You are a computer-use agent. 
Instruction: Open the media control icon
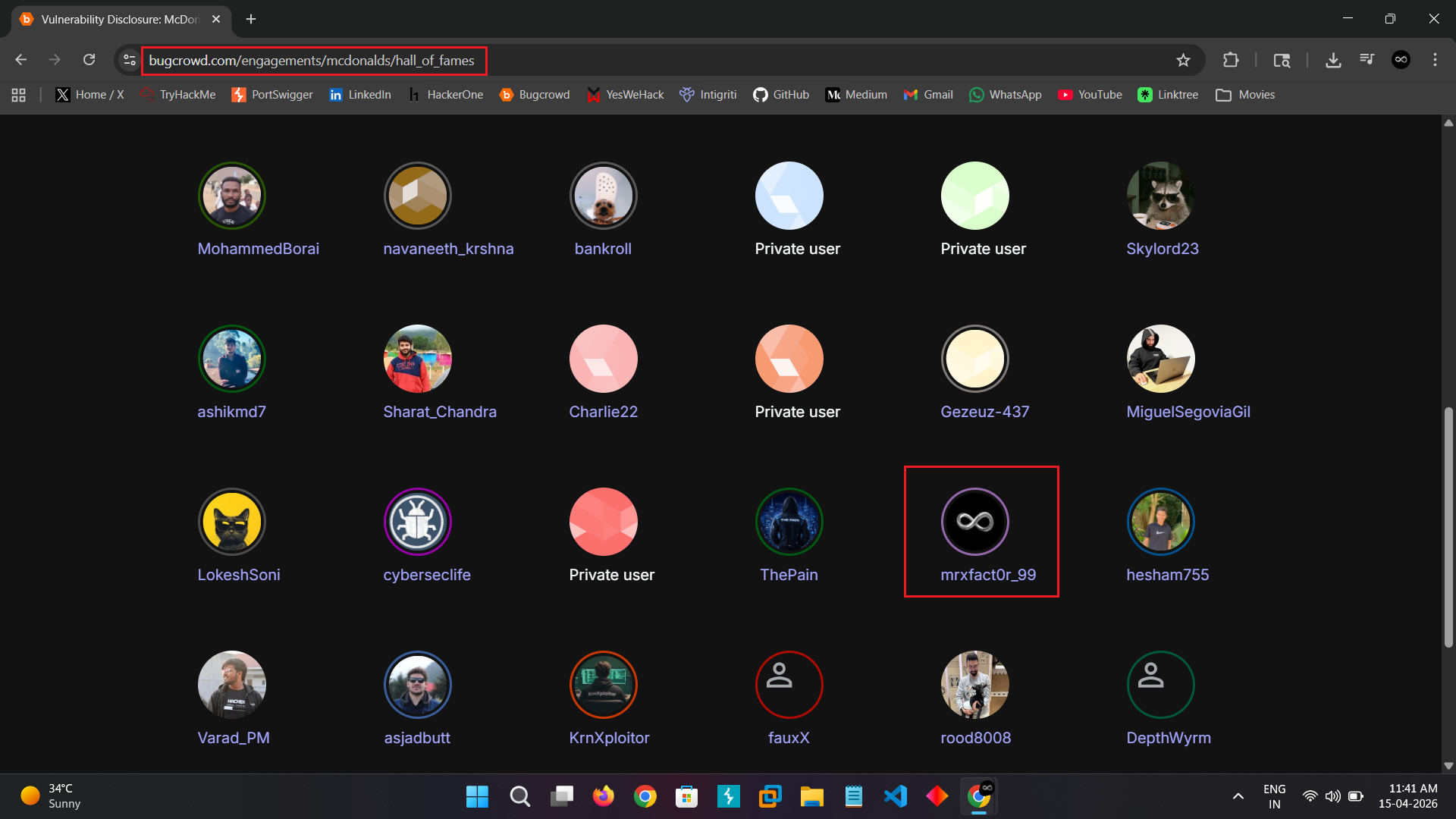click(1367, 60)
